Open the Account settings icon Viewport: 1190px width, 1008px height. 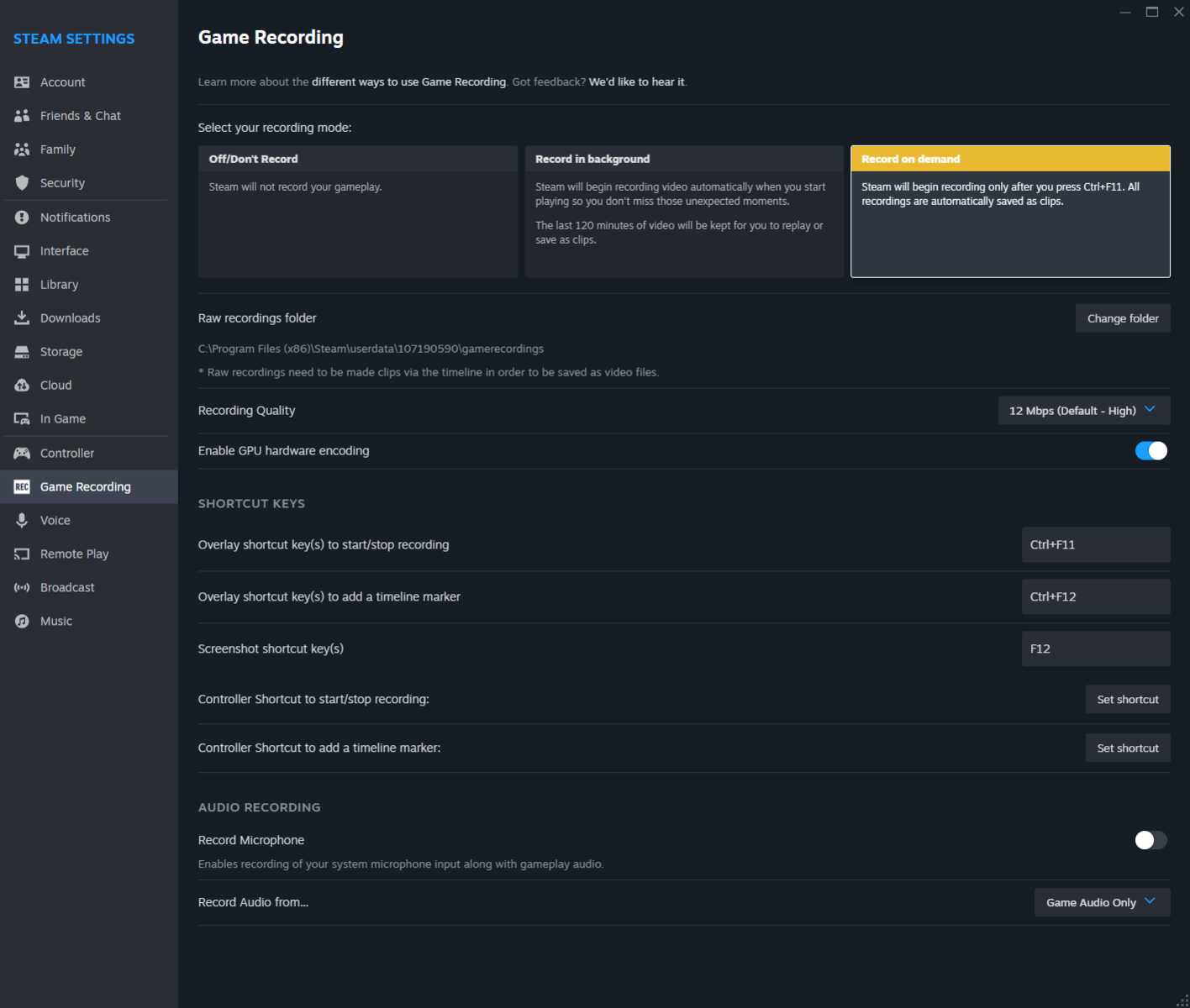pyautogui.click(x=23, y=81)
